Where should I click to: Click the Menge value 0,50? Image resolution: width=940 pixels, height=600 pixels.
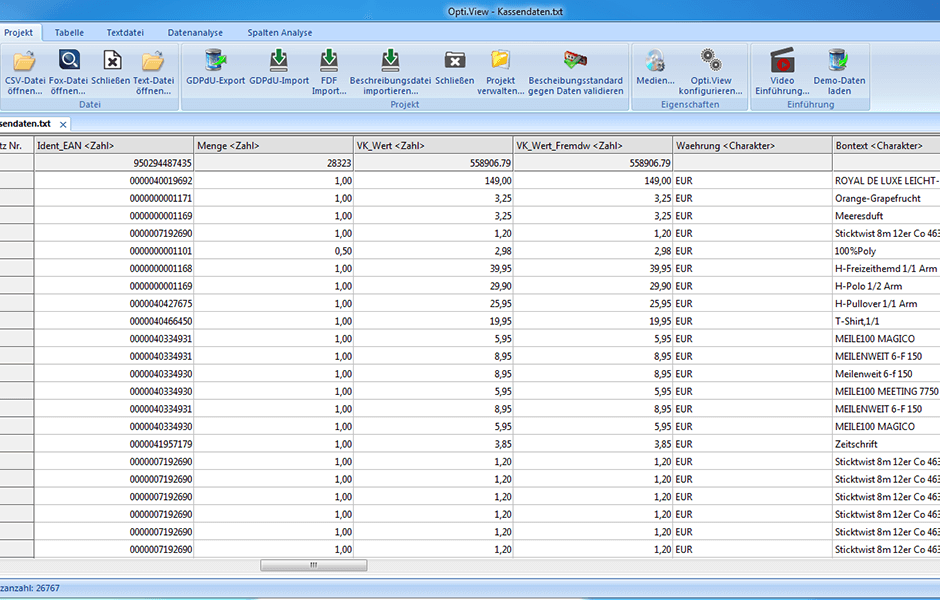coord(273,251)
